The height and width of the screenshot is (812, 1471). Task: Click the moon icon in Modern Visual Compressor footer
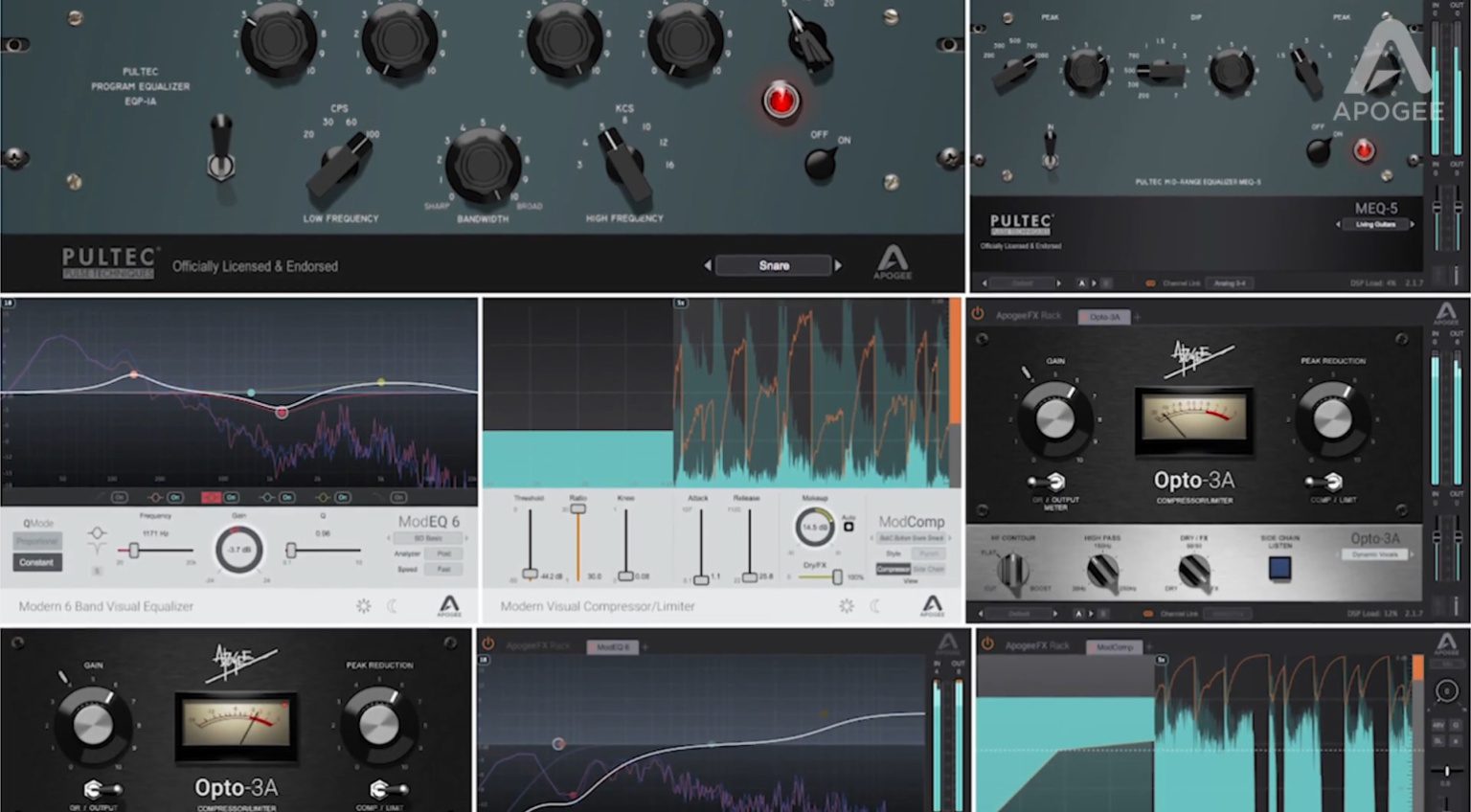point(875,606)
